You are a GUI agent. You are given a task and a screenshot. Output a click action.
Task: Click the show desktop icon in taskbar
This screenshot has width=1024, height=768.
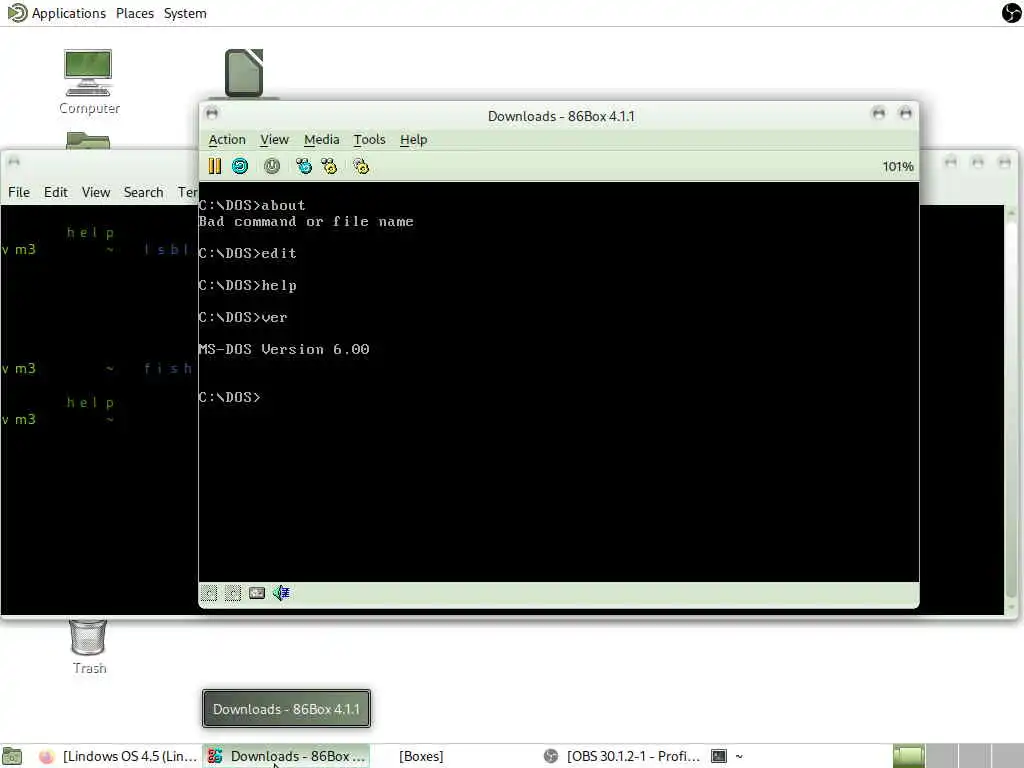(12, 756)
